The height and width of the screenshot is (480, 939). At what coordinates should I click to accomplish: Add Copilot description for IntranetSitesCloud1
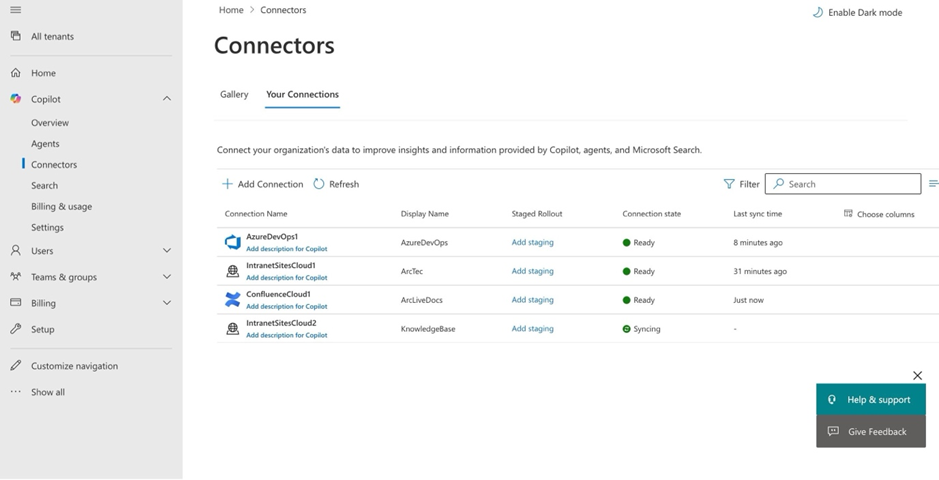(x=286, y=278)
